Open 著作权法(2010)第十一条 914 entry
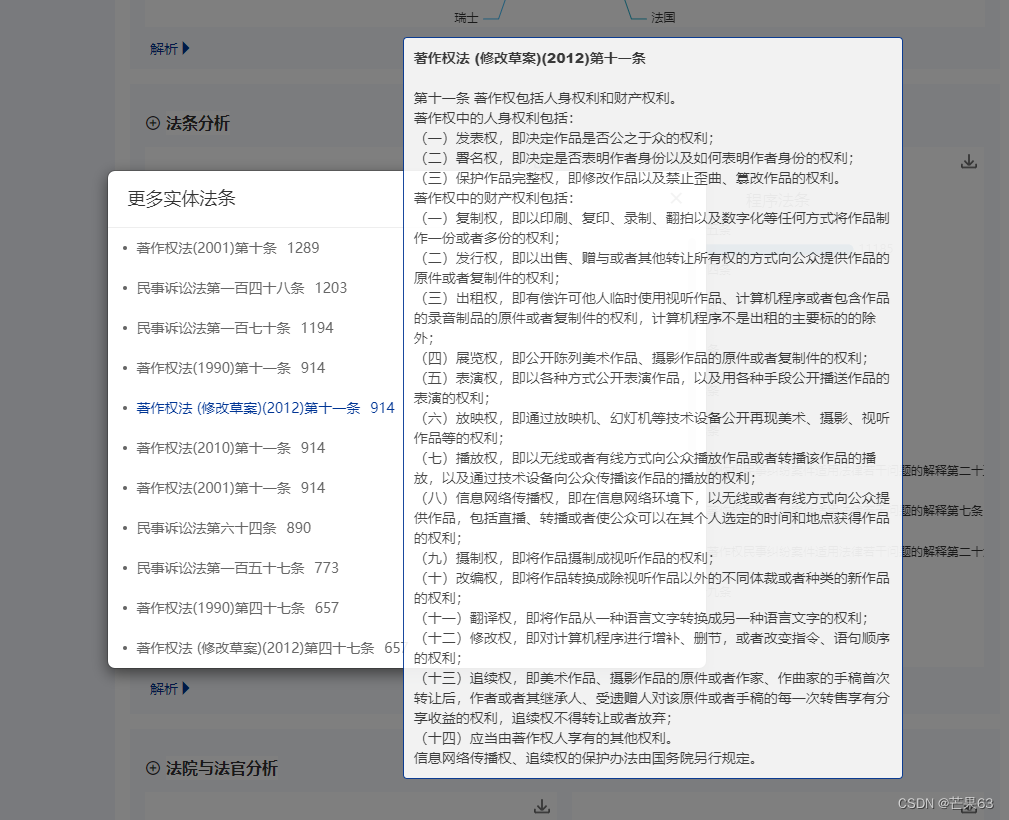The width and height of the screenshot is (1009, 820). pyautogui.click(x=230, y=447)
